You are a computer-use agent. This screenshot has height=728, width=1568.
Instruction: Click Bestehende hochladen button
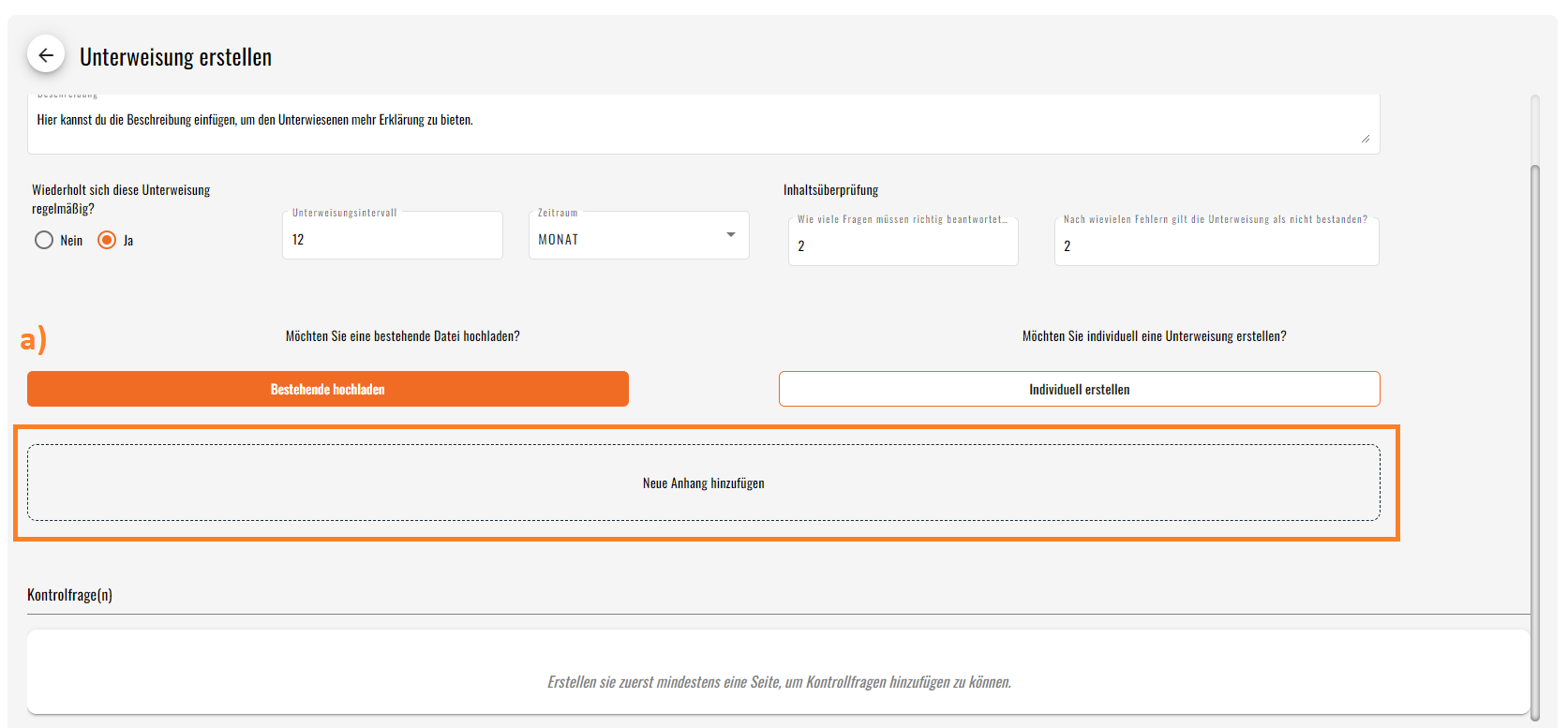point(328,389)
